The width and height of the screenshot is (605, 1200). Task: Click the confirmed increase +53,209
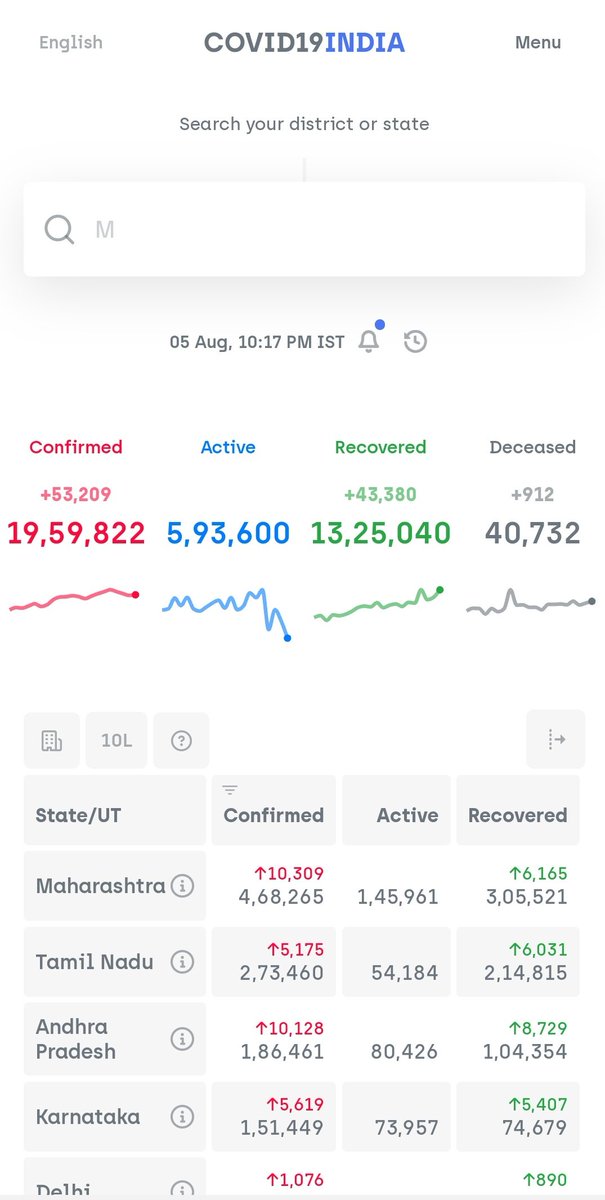(76, 495)
